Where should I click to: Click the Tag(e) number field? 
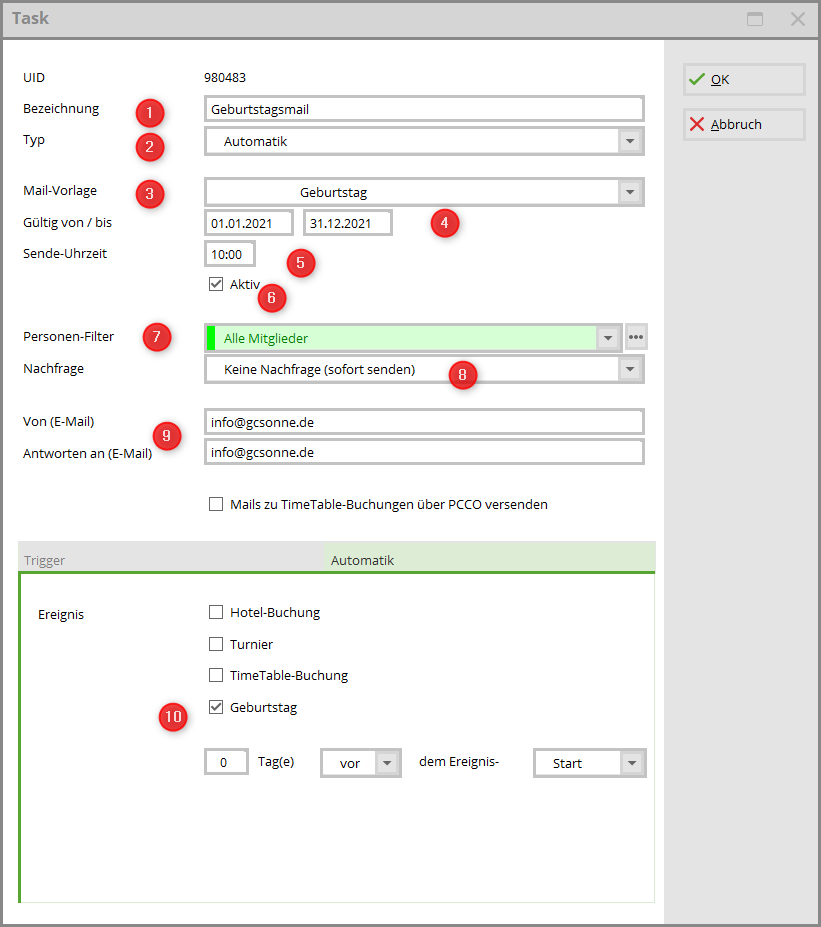click(226, 762)
